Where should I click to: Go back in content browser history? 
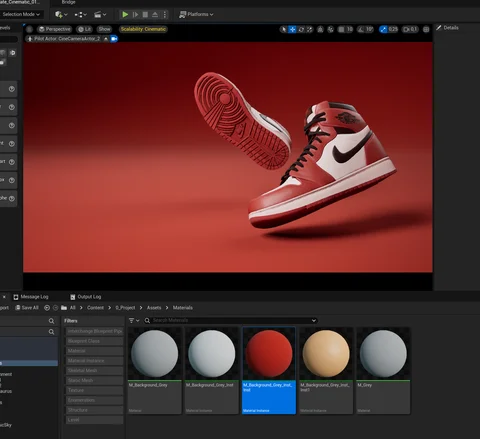click(47, 308)
